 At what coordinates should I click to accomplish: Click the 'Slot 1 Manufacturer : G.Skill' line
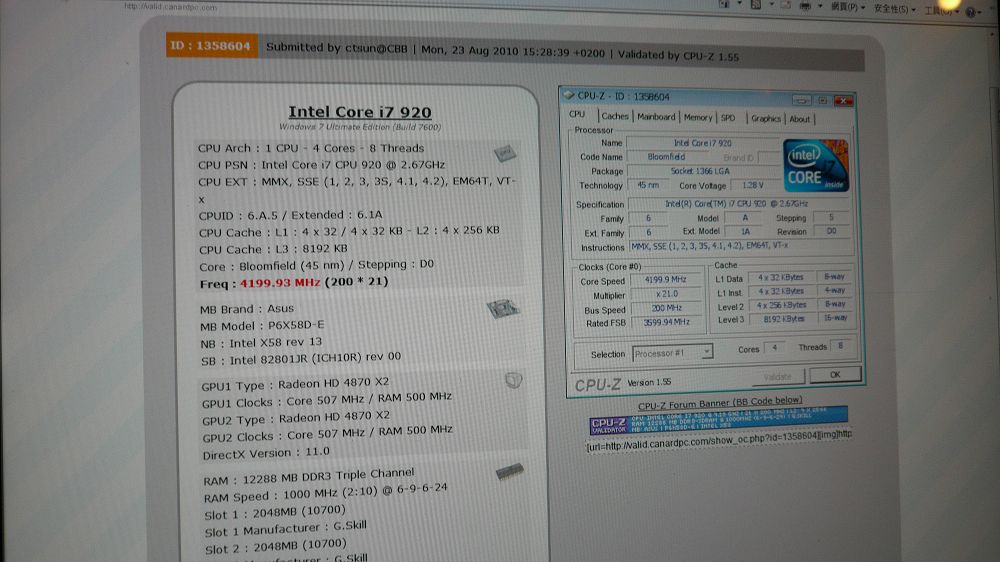coord(286,529)
